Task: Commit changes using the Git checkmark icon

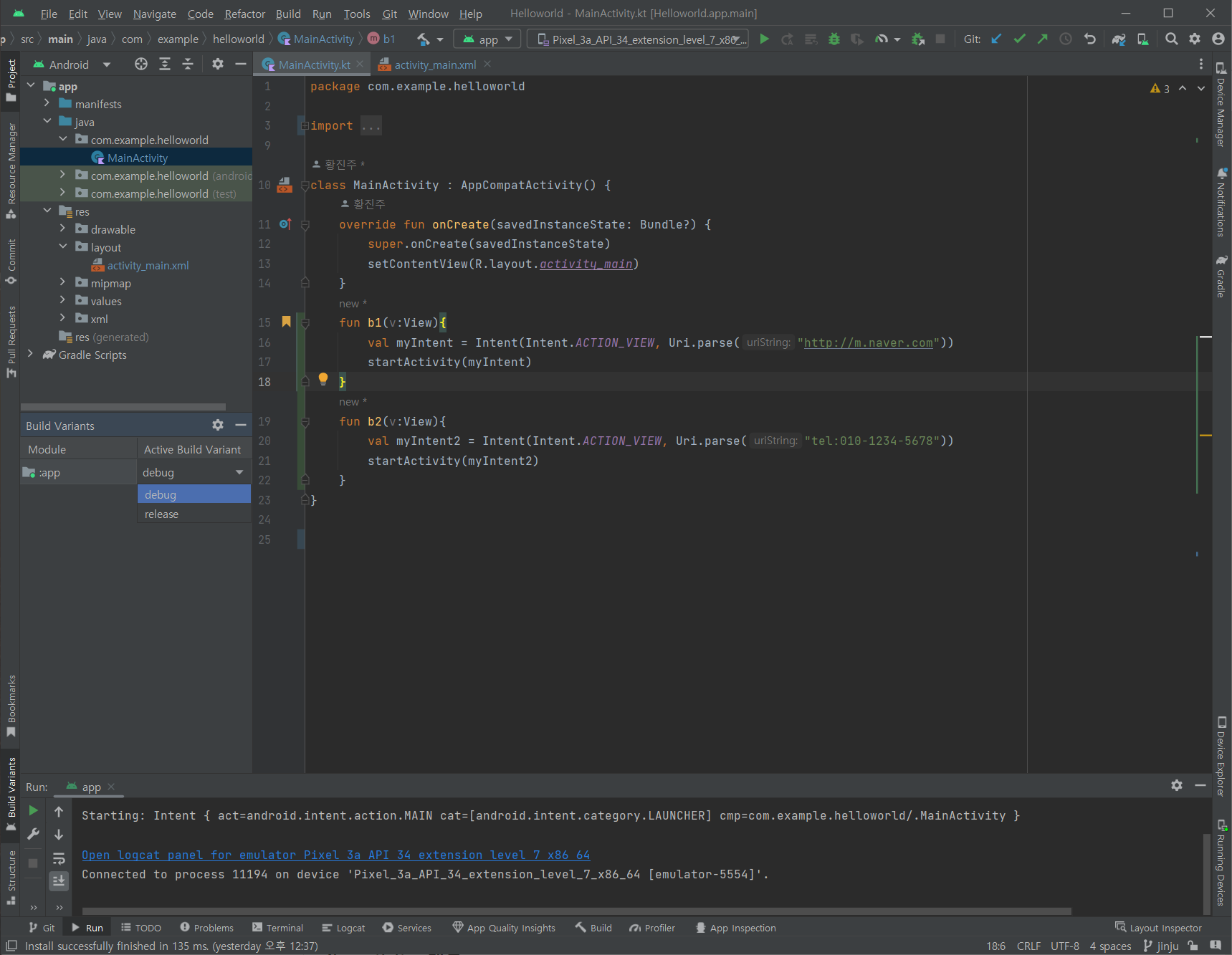Action: [x=1019, y=39]
